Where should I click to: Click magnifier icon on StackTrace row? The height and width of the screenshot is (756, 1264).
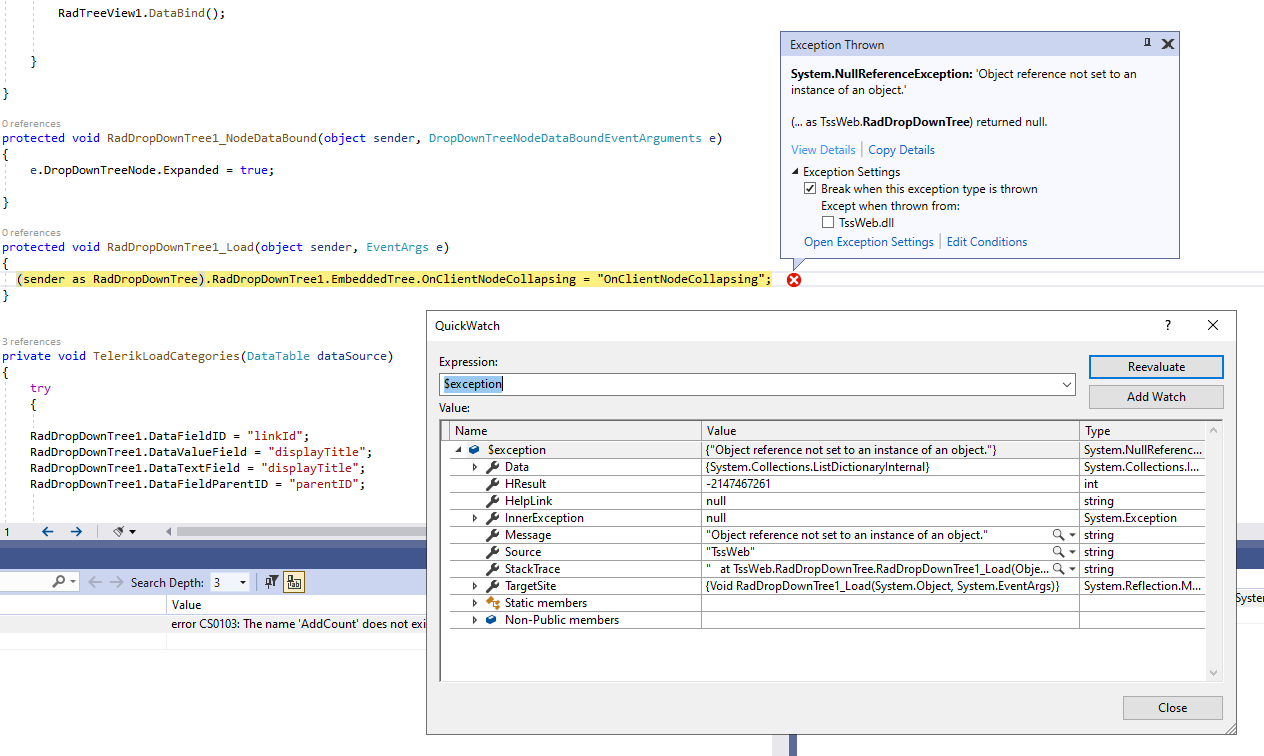[1058, 569]
